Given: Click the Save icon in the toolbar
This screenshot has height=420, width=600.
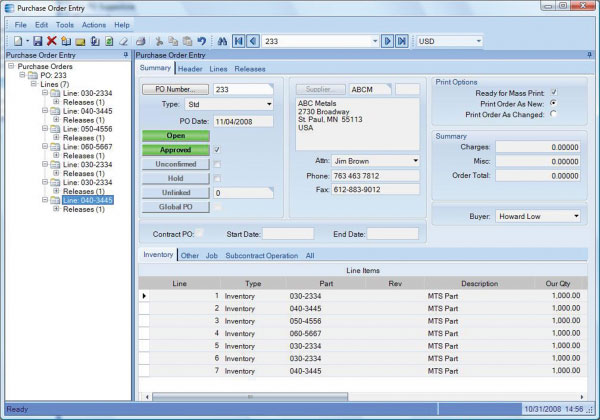Looking at the screenshot, I should point(38,41).
